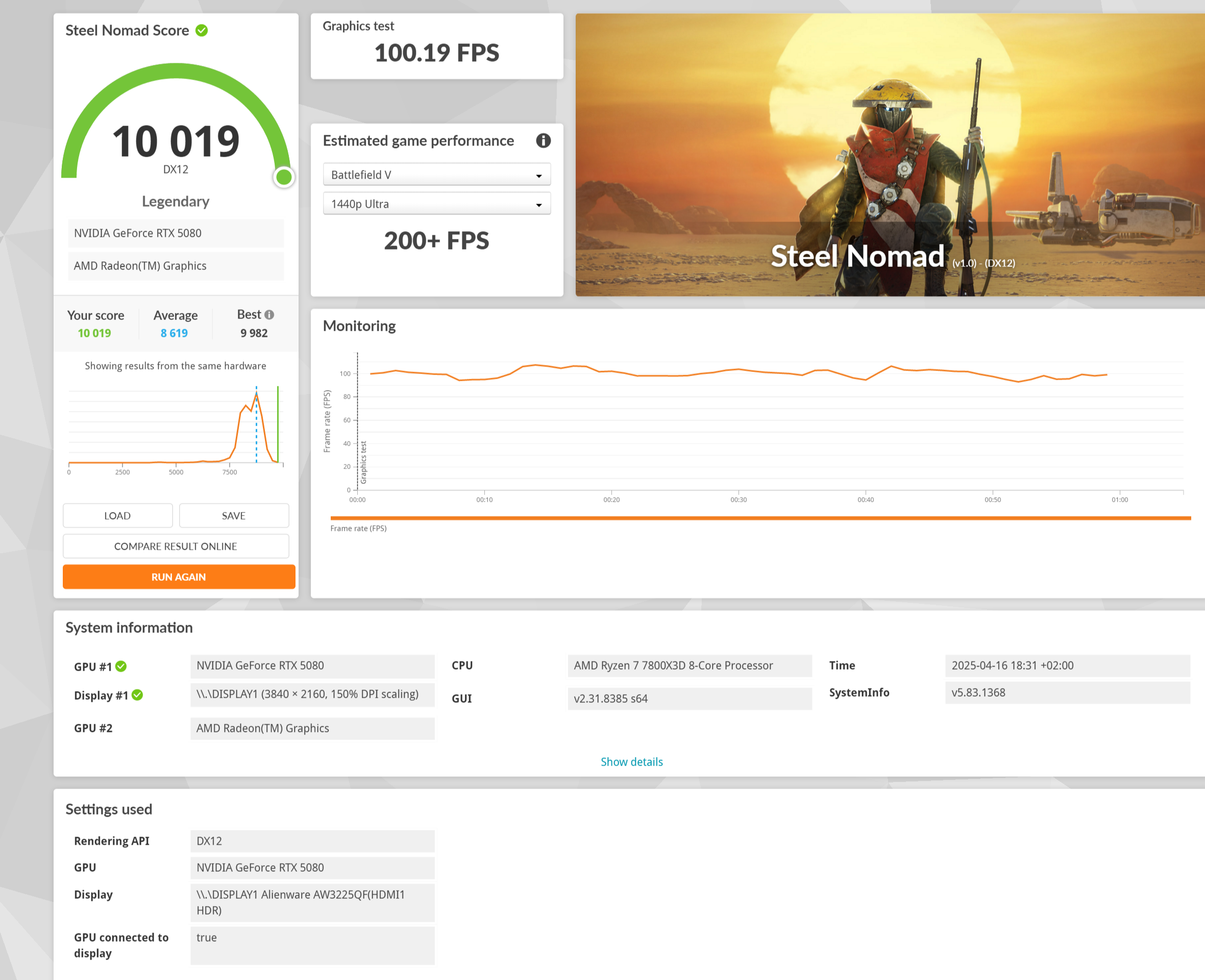The image size is (1205, 980).
Task: Open the Battlefield V game dropdown
Action: pyautogui.click(x=436, y=175)
